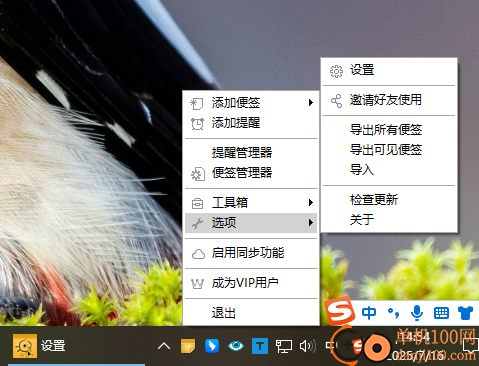This screenshot has height=366, width=479.
Task: Expand the 选项 submenu arrow
Action: [x=311, y=223]
